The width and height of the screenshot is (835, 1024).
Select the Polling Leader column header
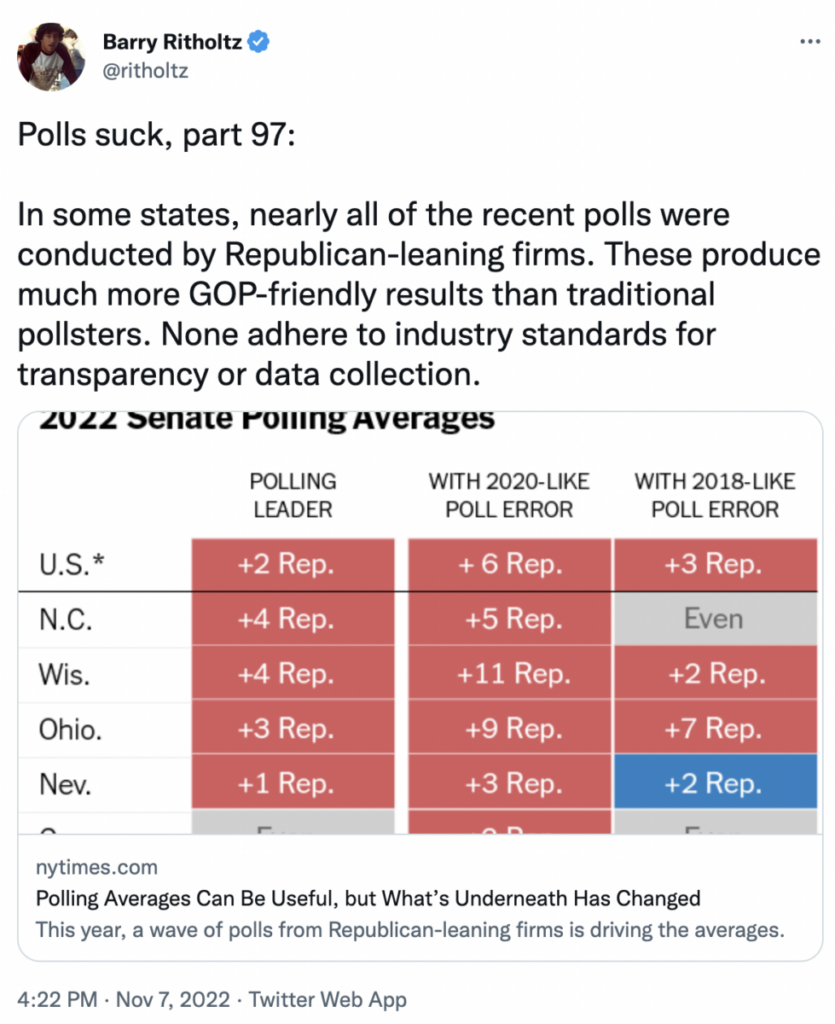(293, 495)
